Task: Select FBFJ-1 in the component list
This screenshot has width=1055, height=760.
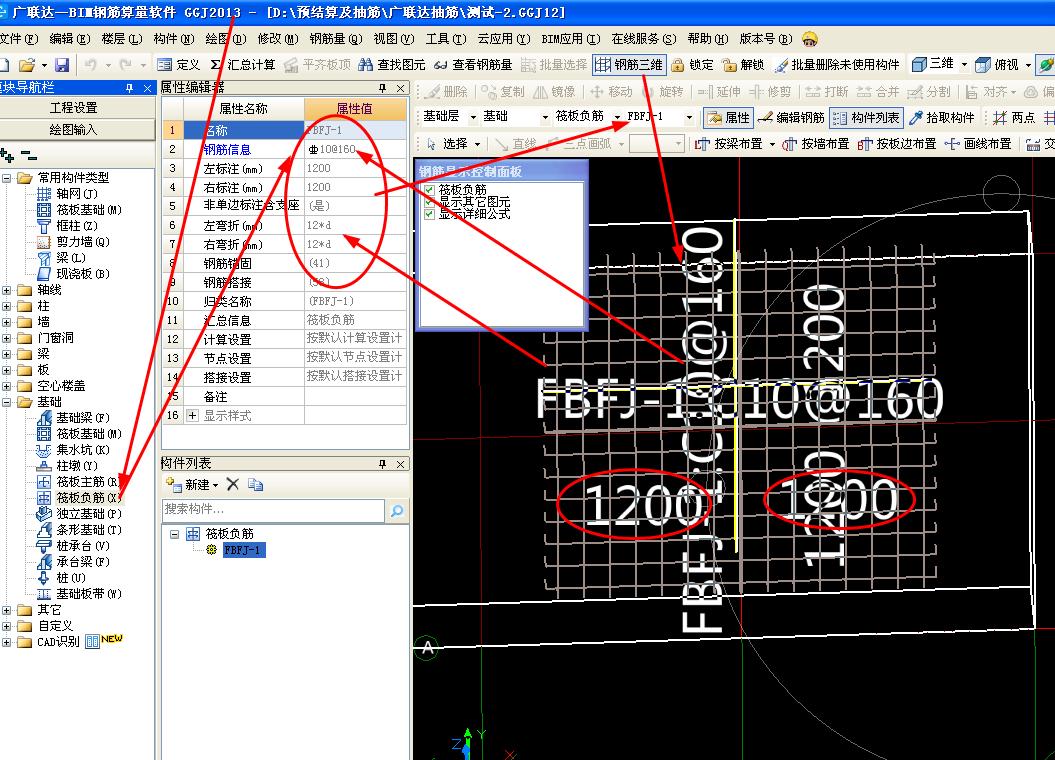Action: [244, 550]
